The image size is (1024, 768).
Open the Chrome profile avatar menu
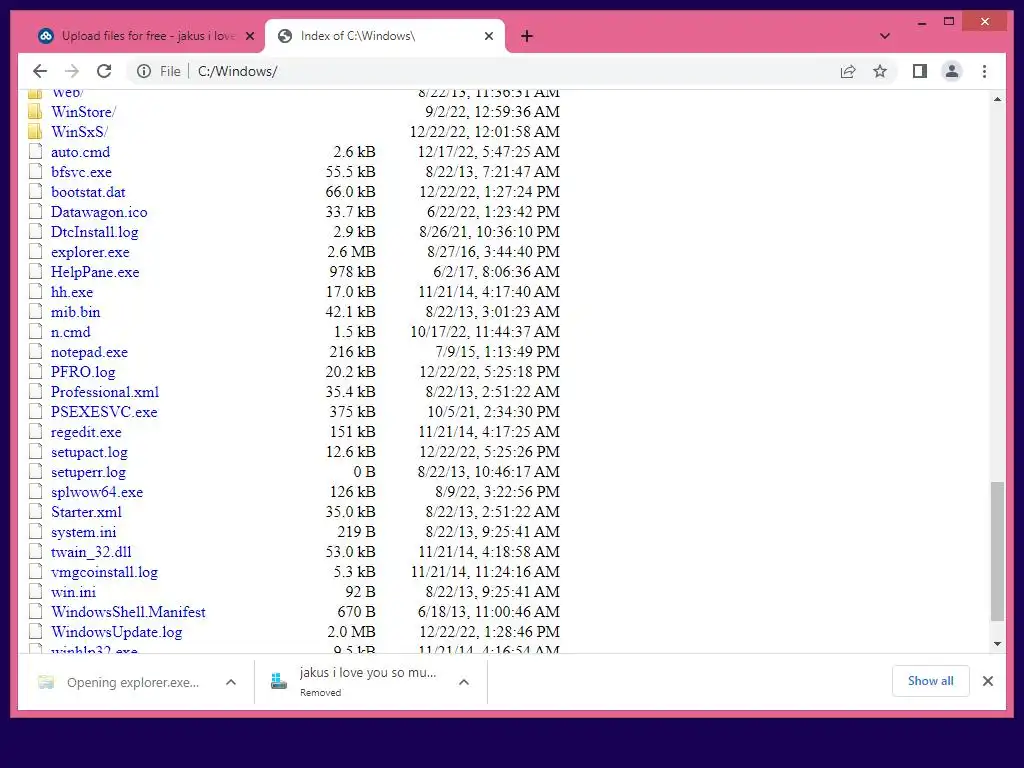click(952, 71)
